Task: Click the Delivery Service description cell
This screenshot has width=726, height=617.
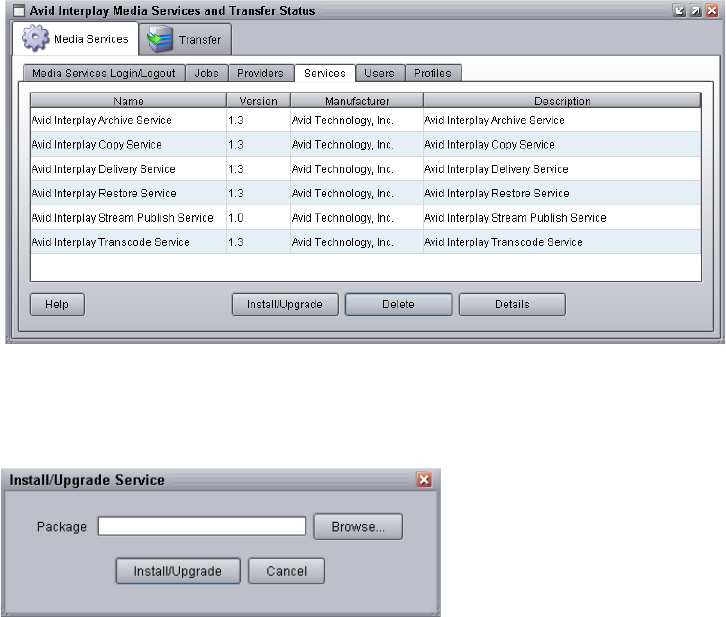Action: pos(562,169)
